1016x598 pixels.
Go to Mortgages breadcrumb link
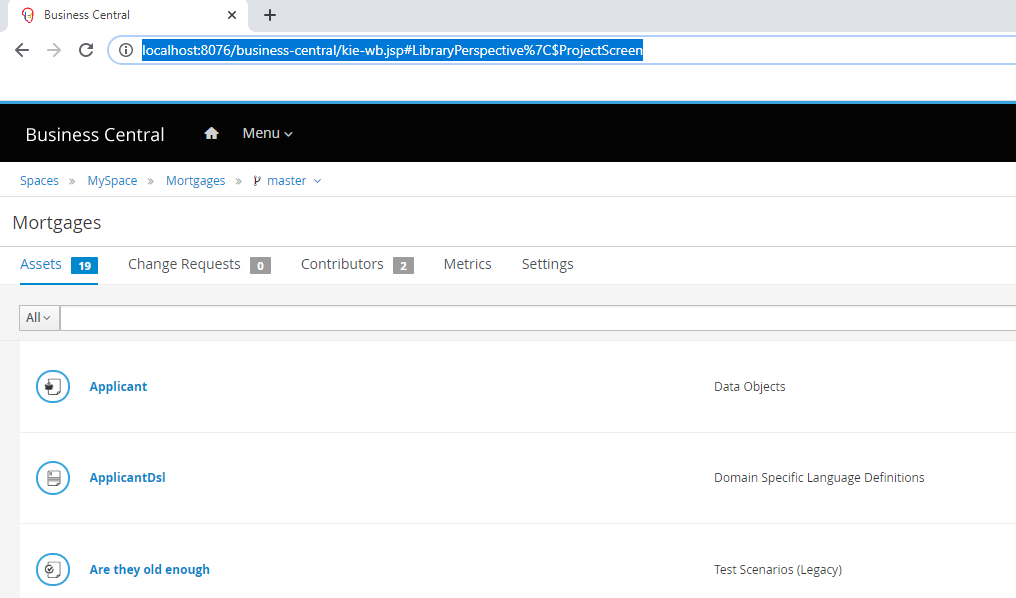coord(196,181)
